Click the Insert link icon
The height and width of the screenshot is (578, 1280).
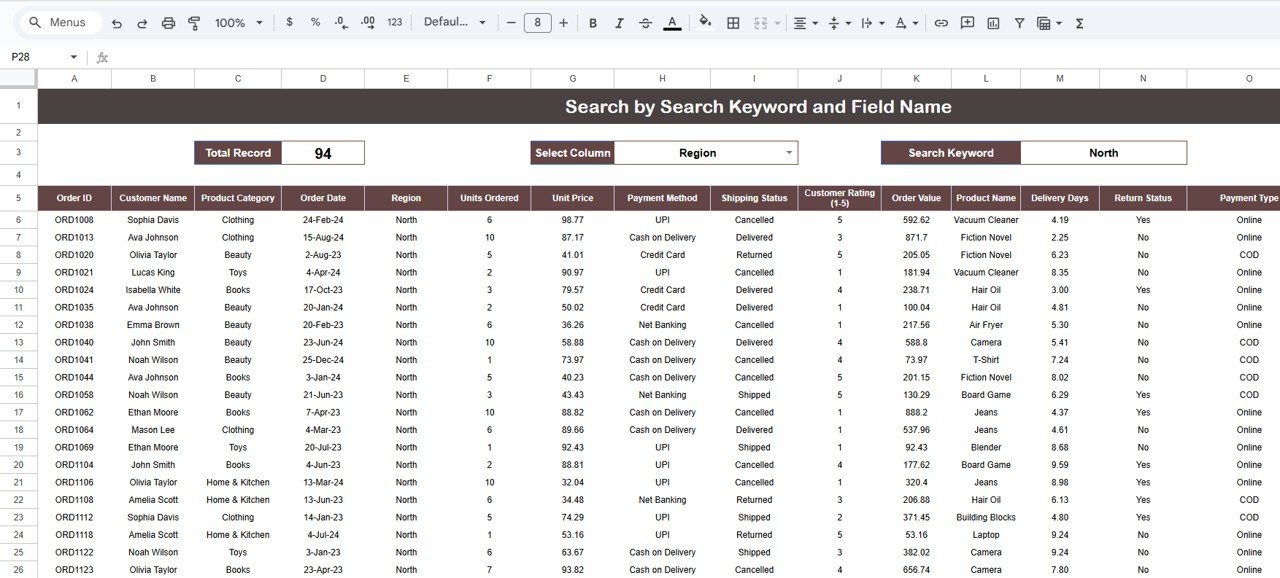coord(941,22)
